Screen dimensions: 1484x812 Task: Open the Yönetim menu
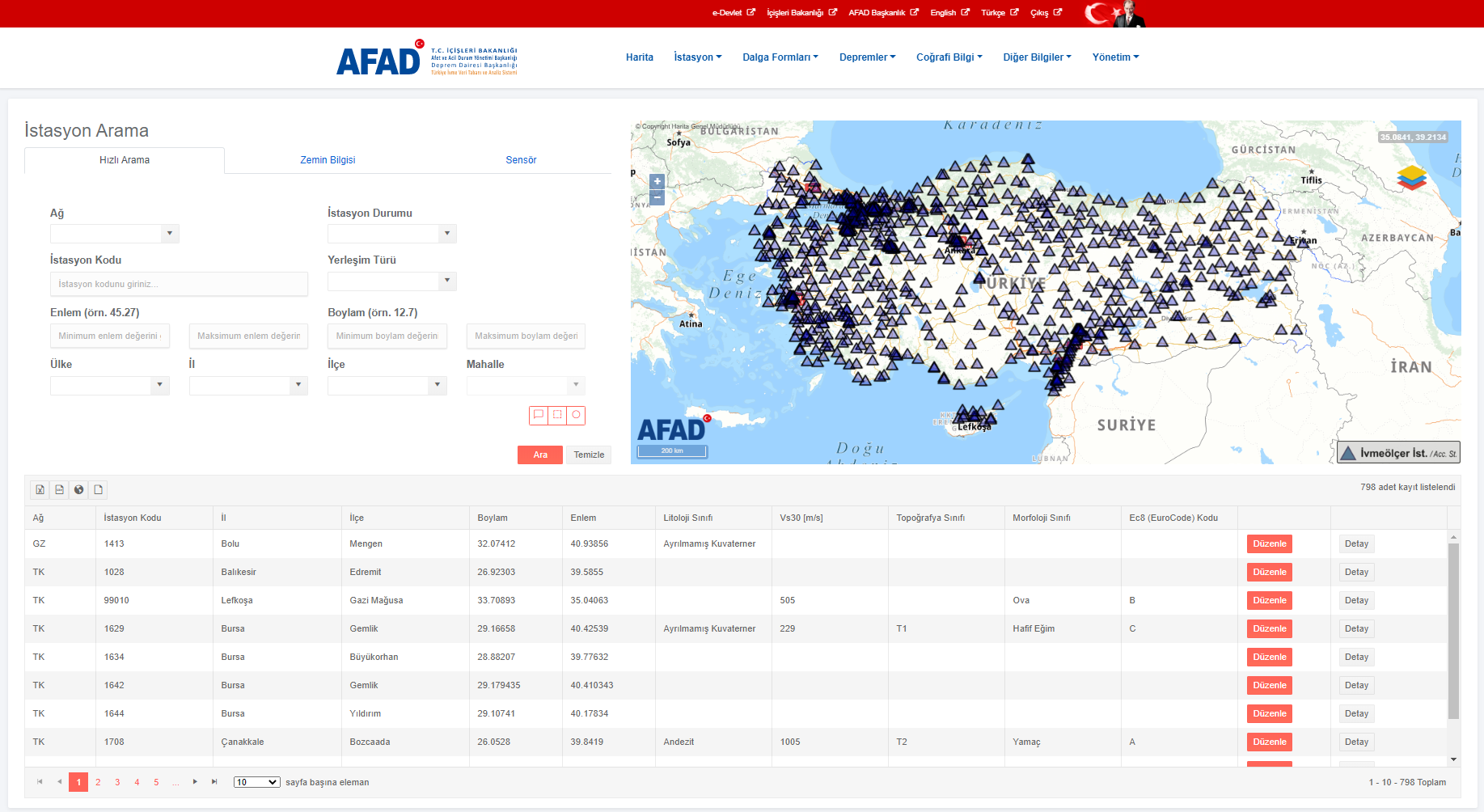pos(1115,57)
